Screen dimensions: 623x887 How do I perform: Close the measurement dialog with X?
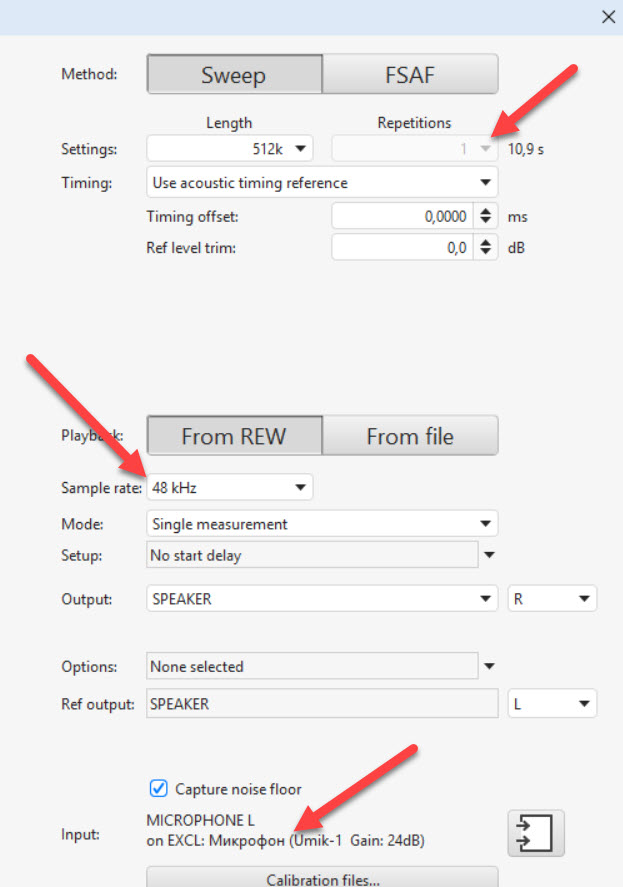tap(608, 16)
